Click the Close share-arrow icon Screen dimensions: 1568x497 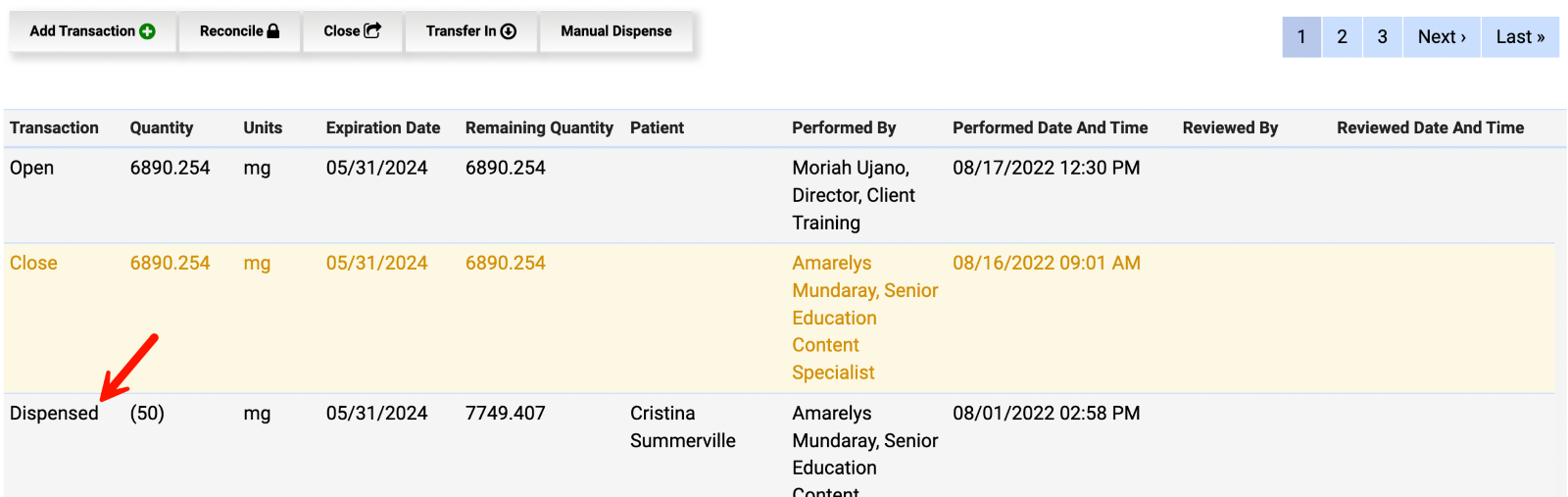tap(372, 31)
